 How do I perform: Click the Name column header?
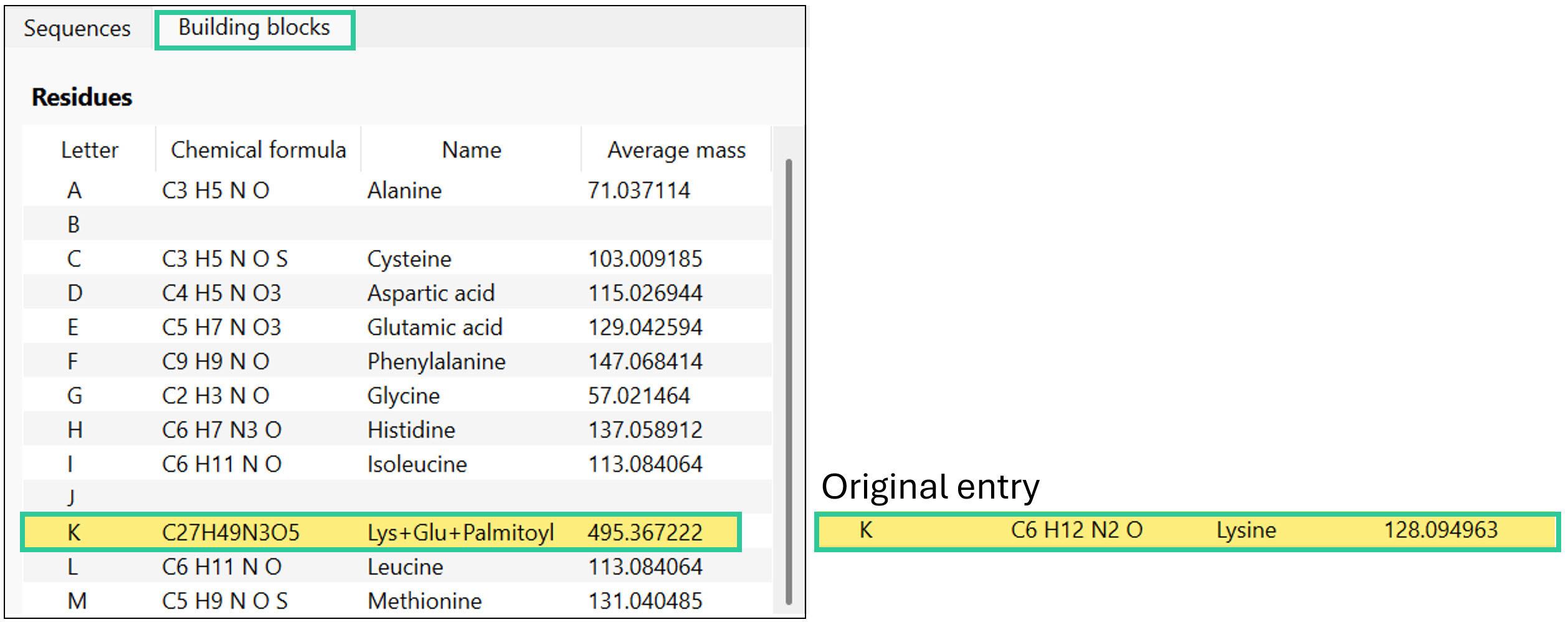(x=472, y=150)
